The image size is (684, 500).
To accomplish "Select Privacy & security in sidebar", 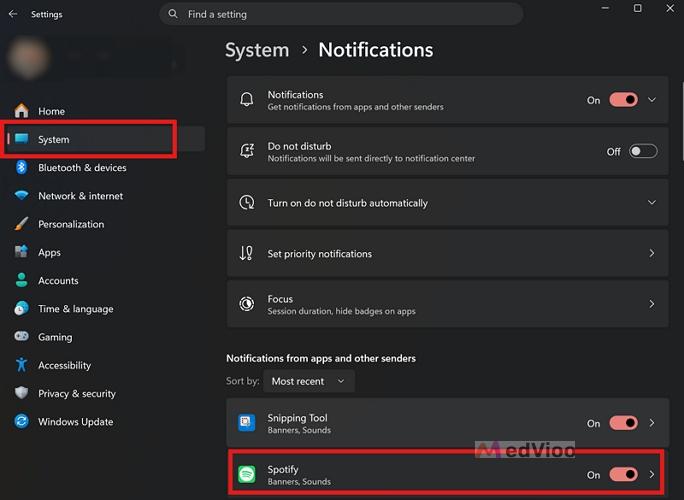I will tap(105, 393).
